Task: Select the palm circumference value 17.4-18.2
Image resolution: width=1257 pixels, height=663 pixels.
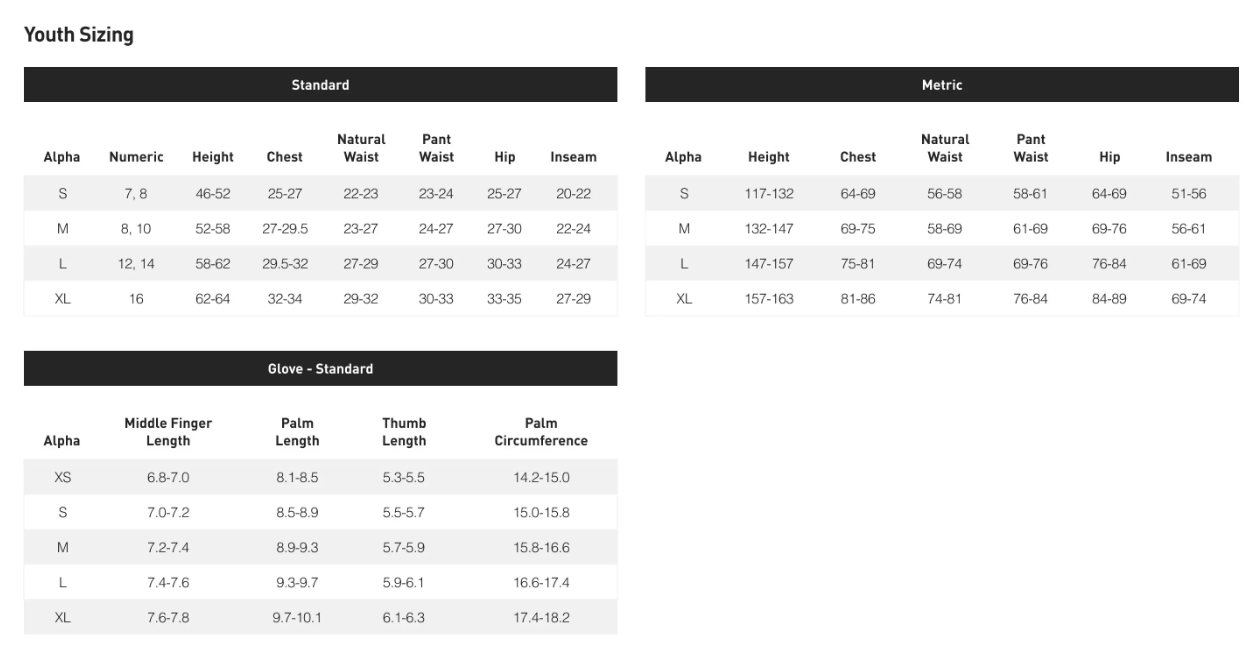Action: point(541,618)
